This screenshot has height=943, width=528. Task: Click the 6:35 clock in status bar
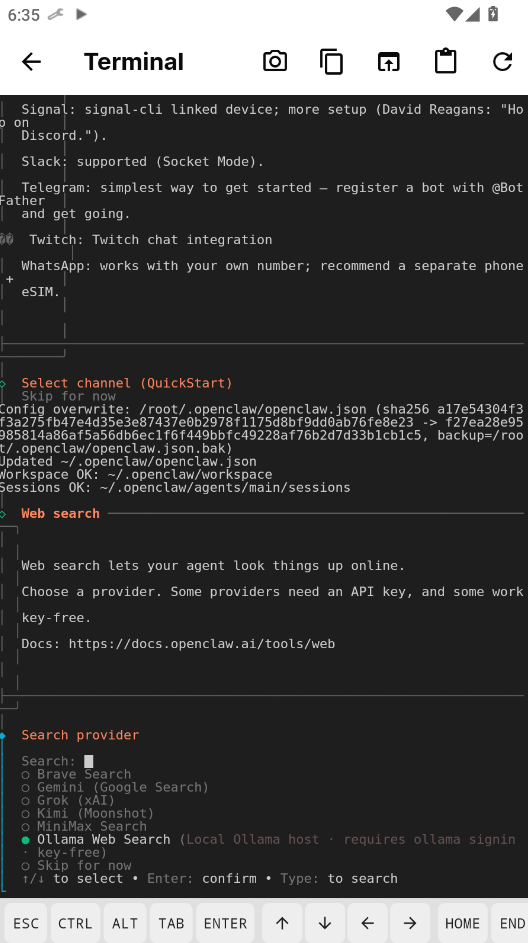coord(24,14)
